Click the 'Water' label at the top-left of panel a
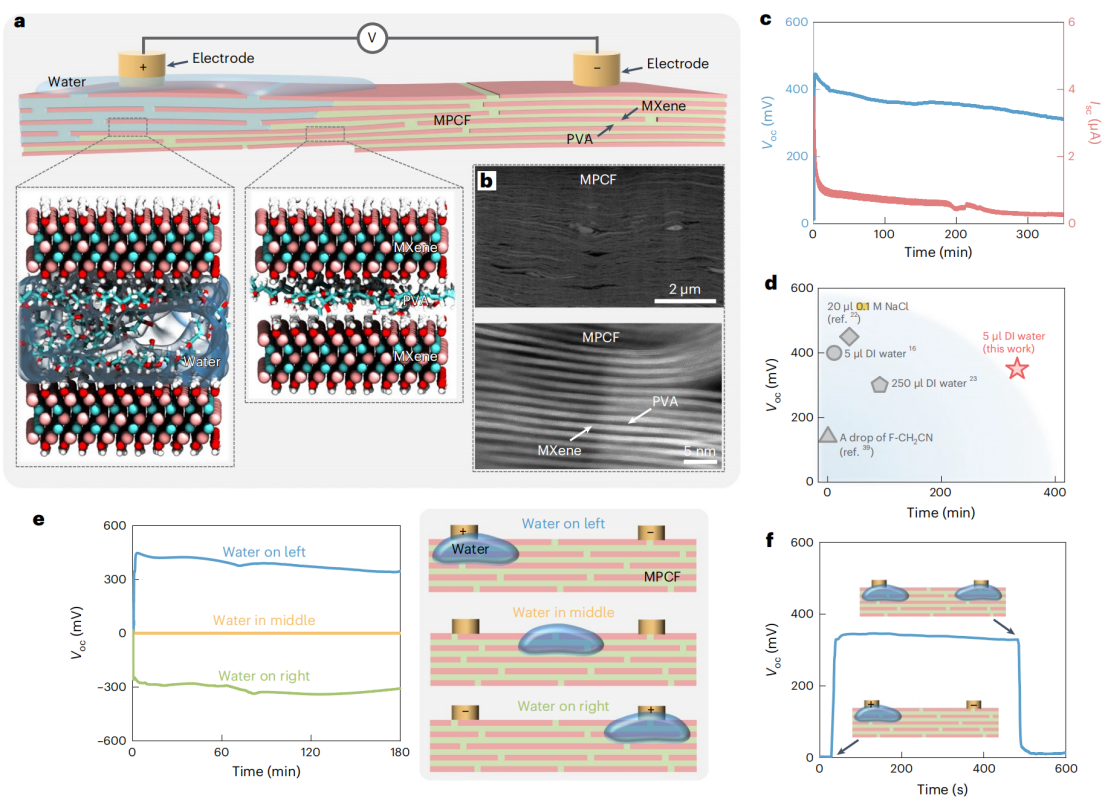This screenshot has width=1108, height=807. click(x=66, y=81)
